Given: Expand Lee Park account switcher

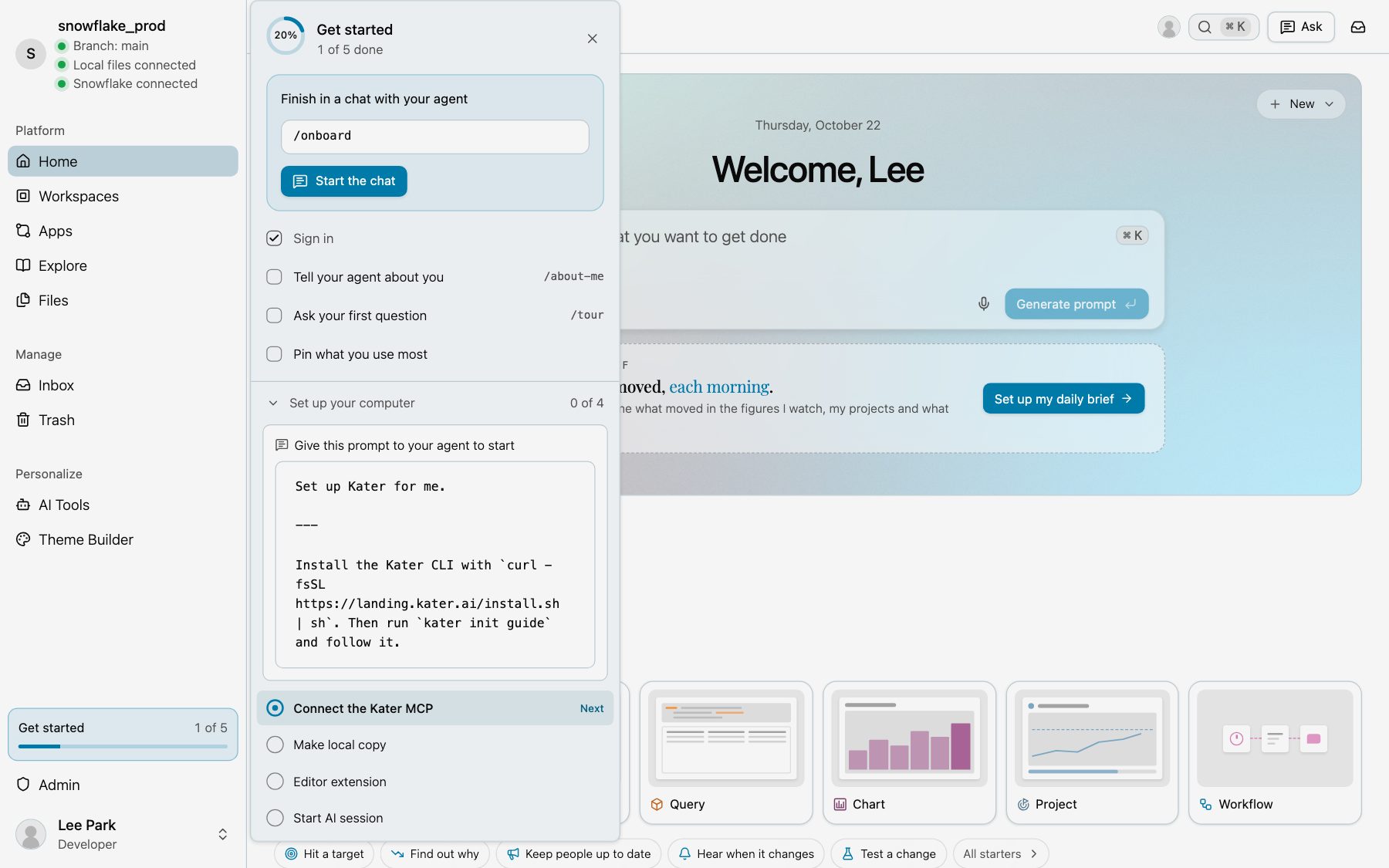Looking at the screenshot, I should point(222,834).
